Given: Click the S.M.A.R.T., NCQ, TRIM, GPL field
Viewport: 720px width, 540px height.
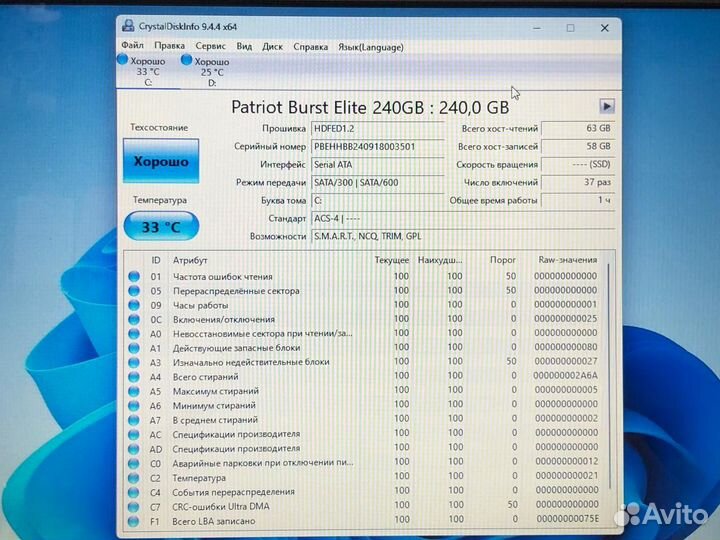Looking at the screenshot, I should [x=463, y=236].
